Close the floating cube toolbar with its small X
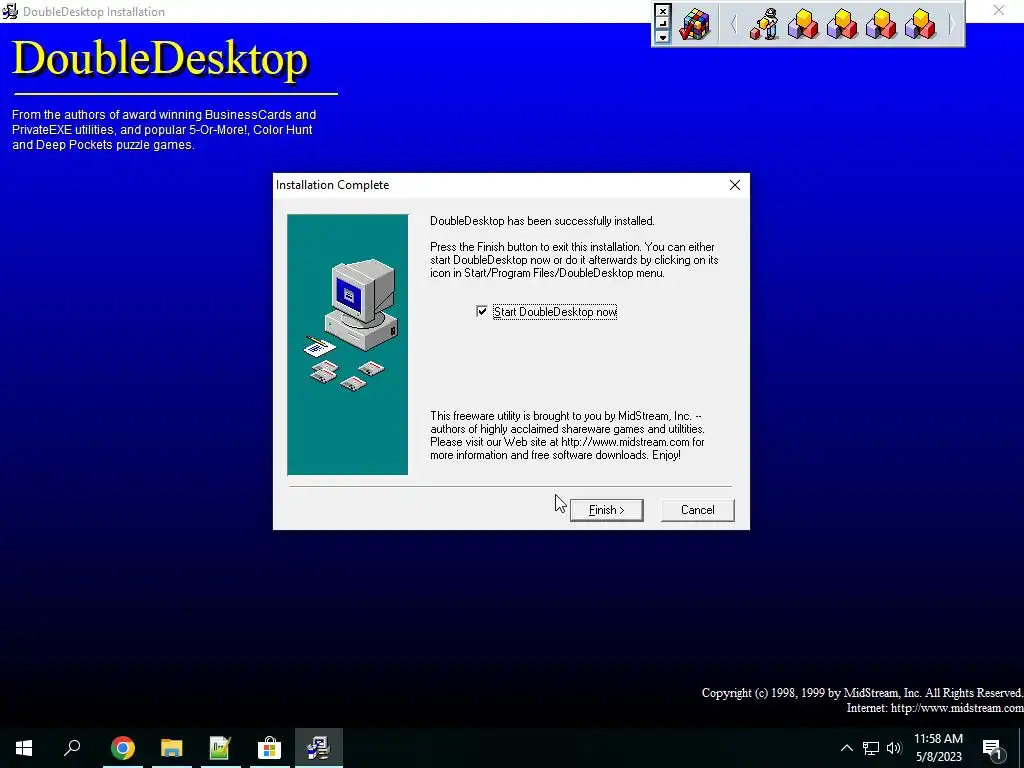The height and width of the screenshot is (768, 1024). [x=662, y=11]
